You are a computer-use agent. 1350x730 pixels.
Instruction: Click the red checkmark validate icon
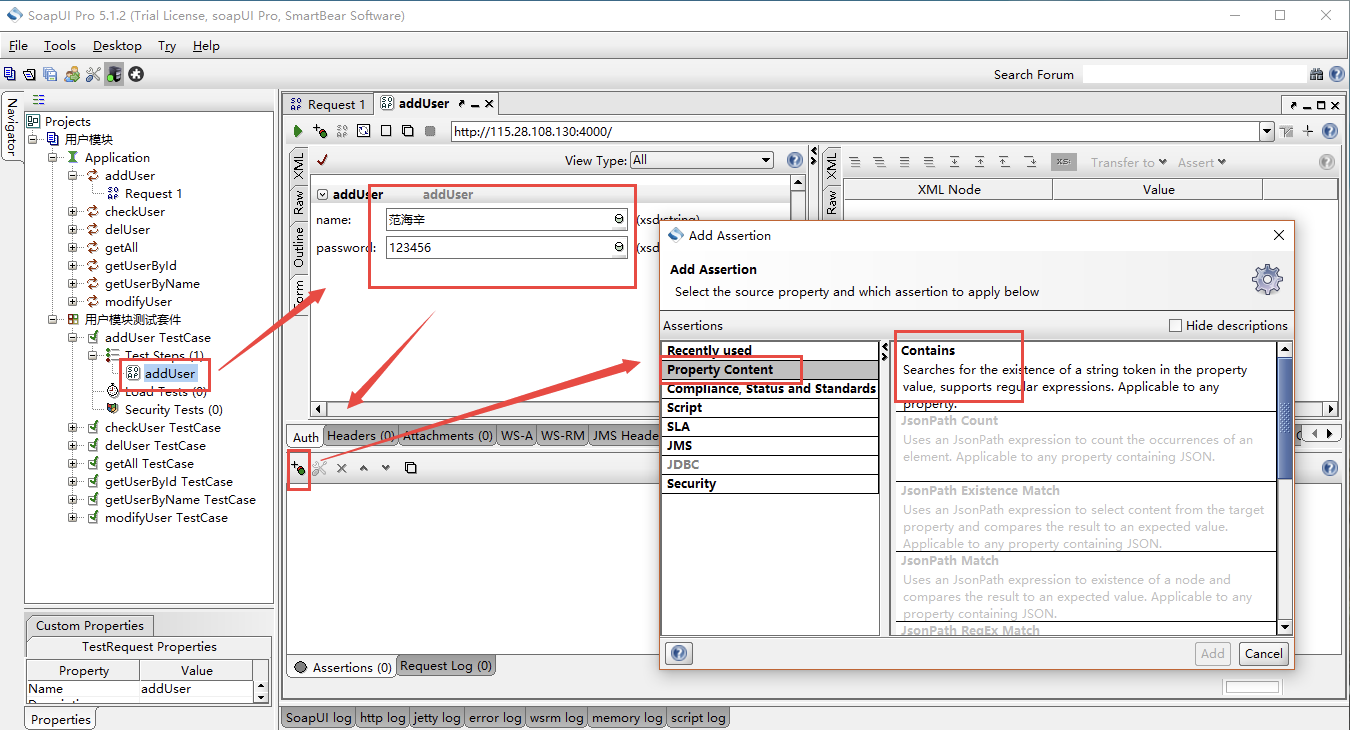pyautogui.click(x=321, y=160)
